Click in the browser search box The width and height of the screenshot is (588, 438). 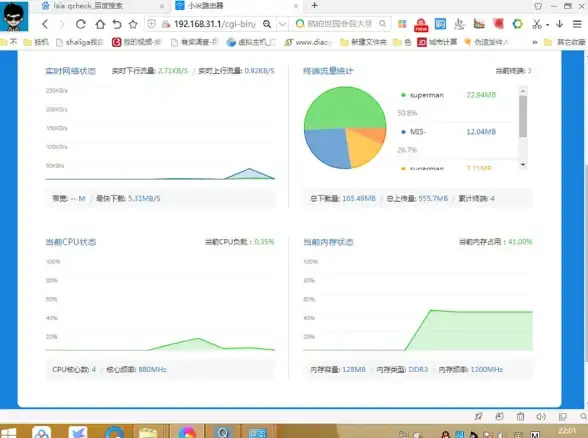(x=339, y=24)
